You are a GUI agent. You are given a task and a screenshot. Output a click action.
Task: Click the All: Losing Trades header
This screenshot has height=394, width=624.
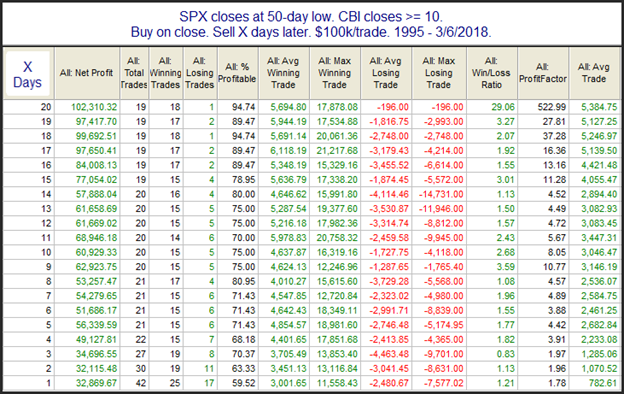pos(200,73)
